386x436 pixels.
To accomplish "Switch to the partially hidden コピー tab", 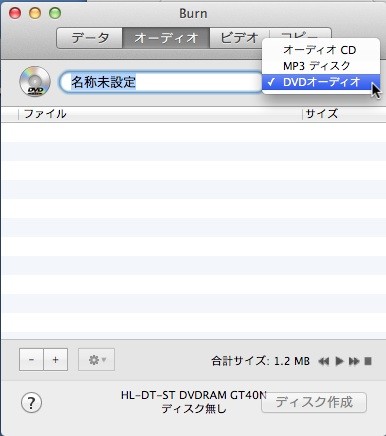I will pos(300,33).
